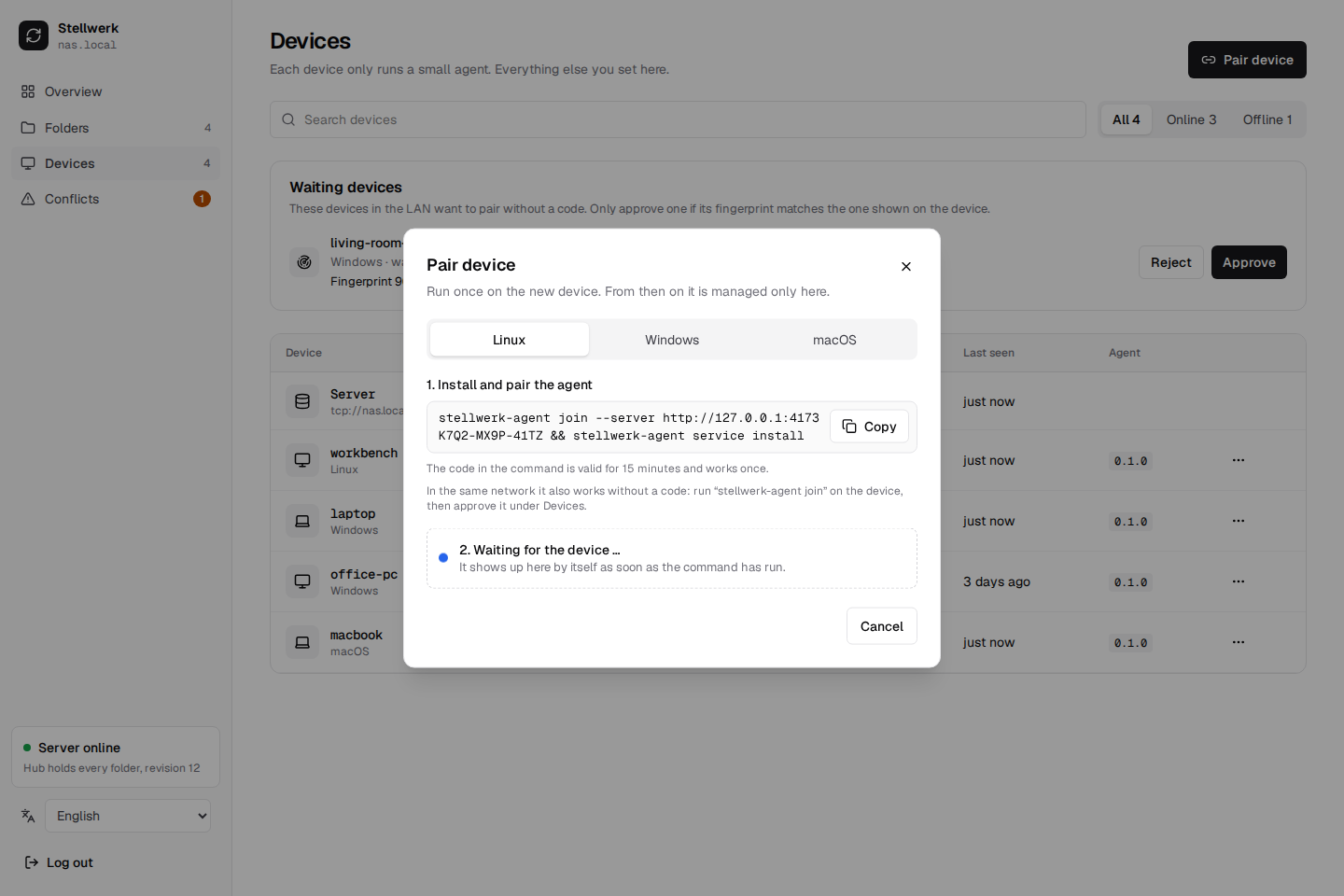Reject the waiting living-room device
The width and height of the screenshot is (1344, 896).
[x=1170, y=262]
